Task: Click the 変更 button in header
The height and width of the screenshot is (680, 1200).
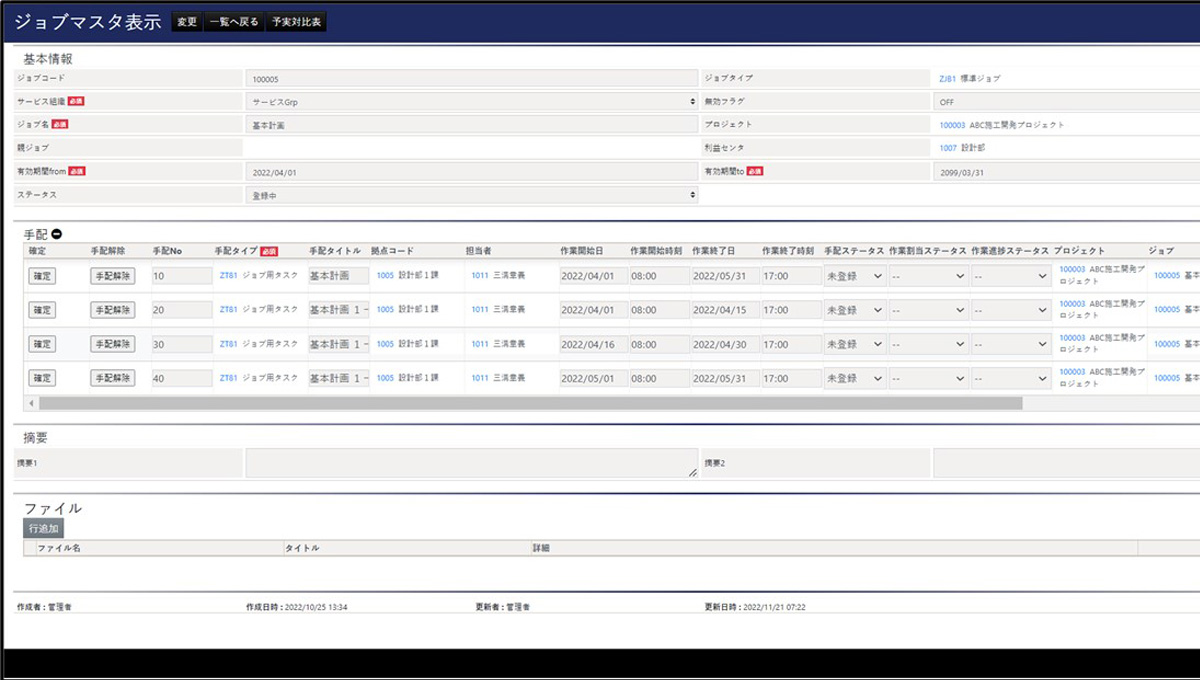Action: [x=187, y=22]
